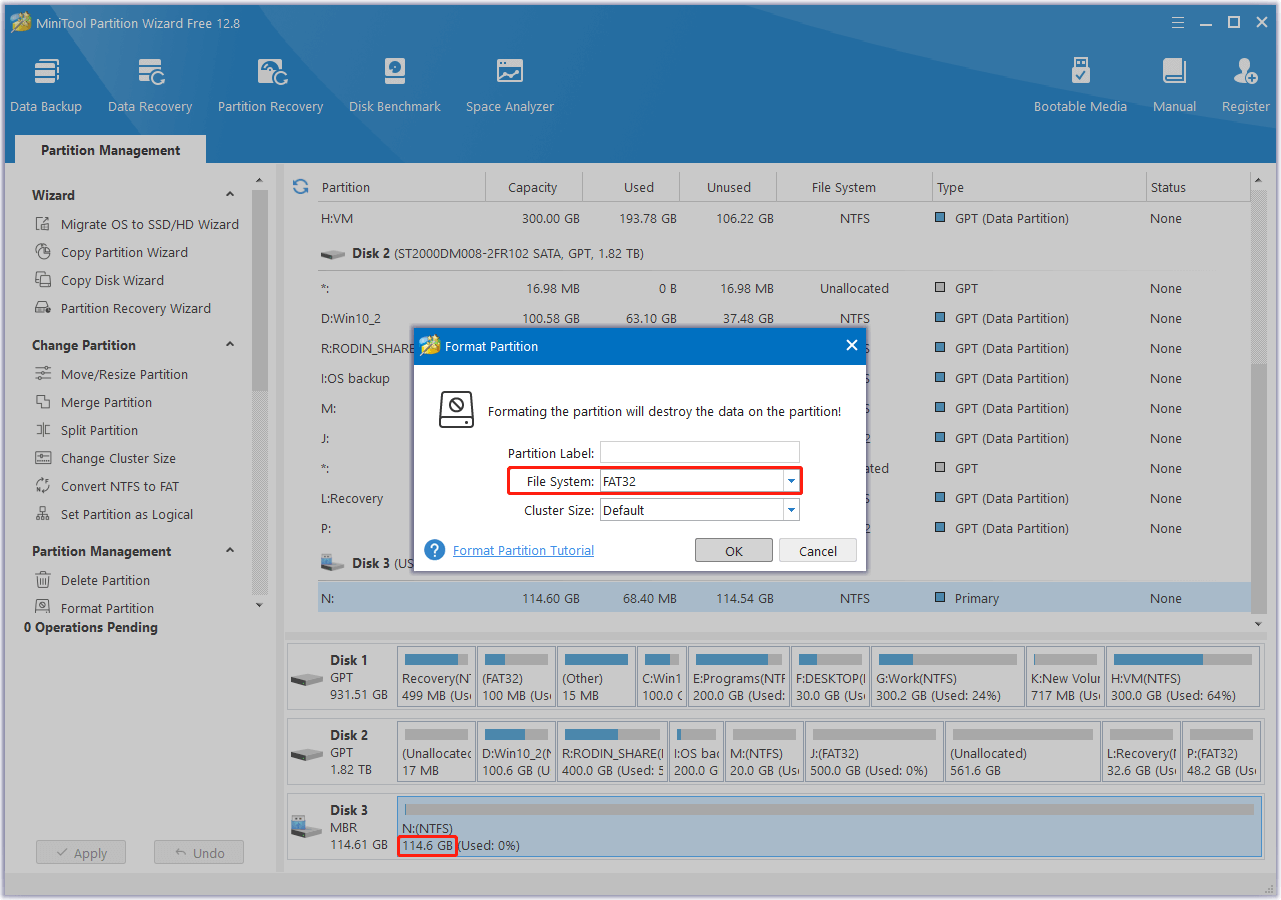Viewport: 1281px width, 900px height.
Task: Open Space Analyzer
Action: tap(510, 85)
